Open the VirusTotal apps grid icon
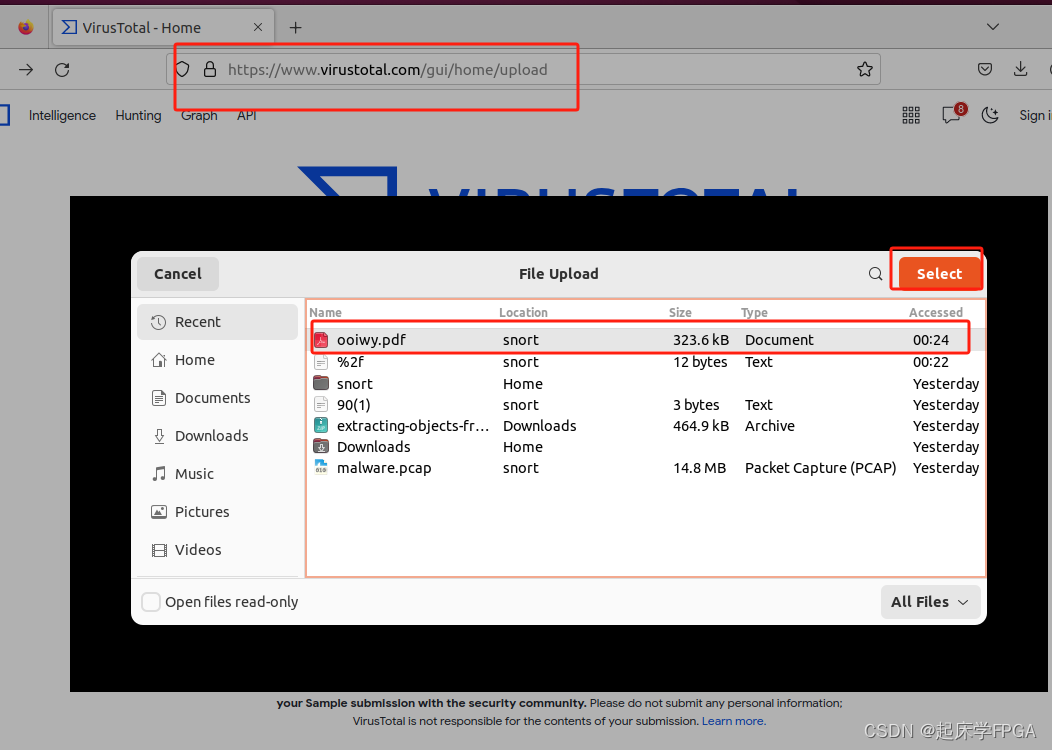The height and width of the screenshot is (750, 1052). [x=911, y=115]
